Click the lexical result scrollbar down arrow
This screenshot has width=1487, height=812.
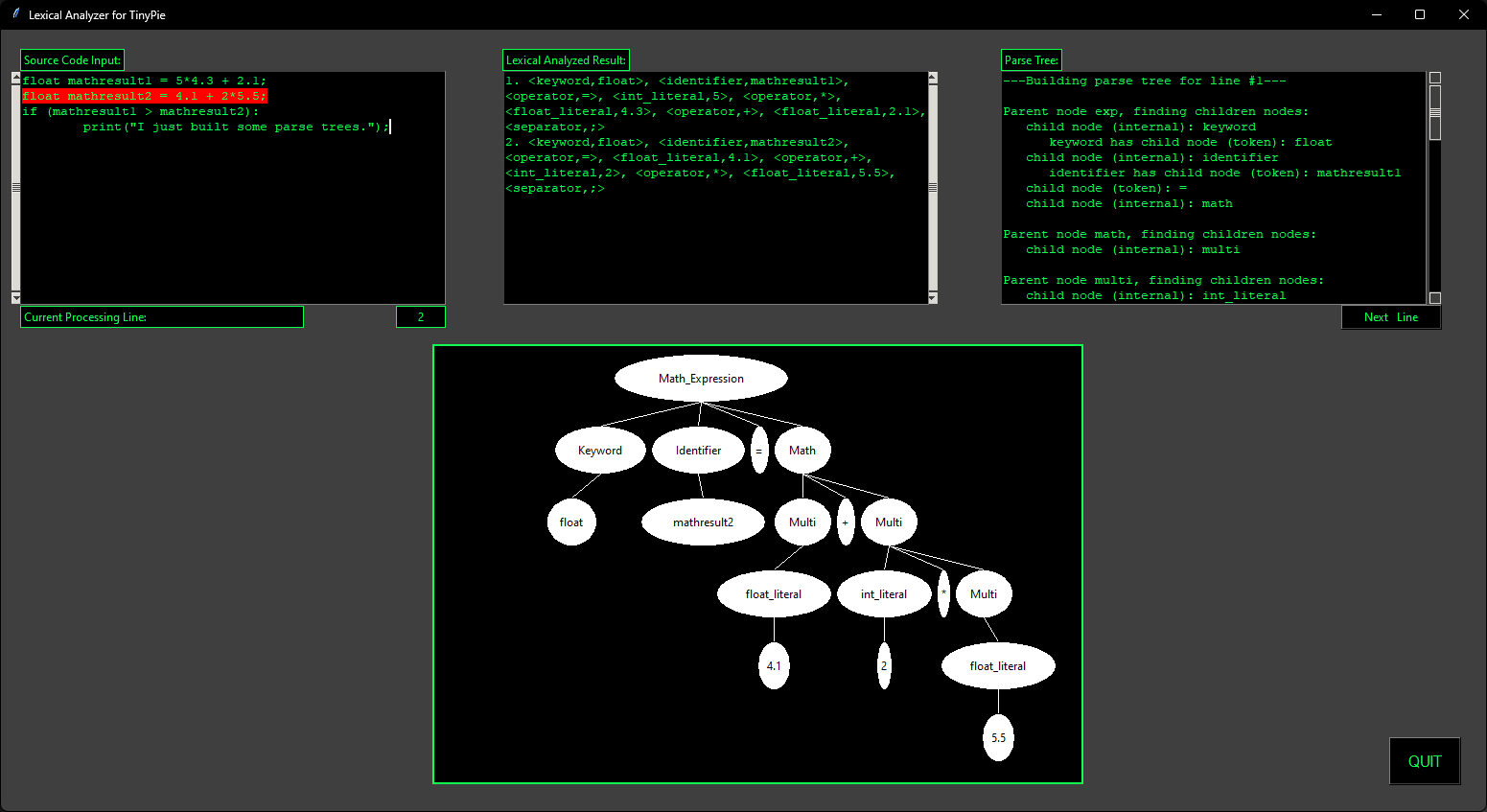point(933,298)
